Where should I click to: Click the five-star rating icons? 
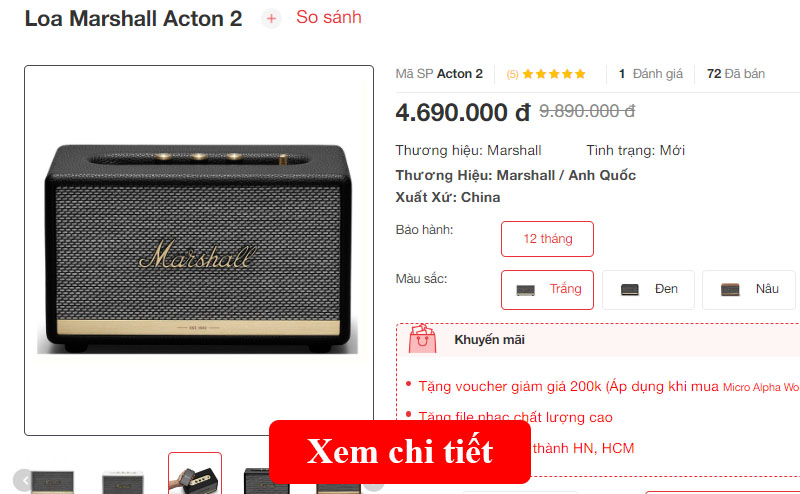pos(554,74)
